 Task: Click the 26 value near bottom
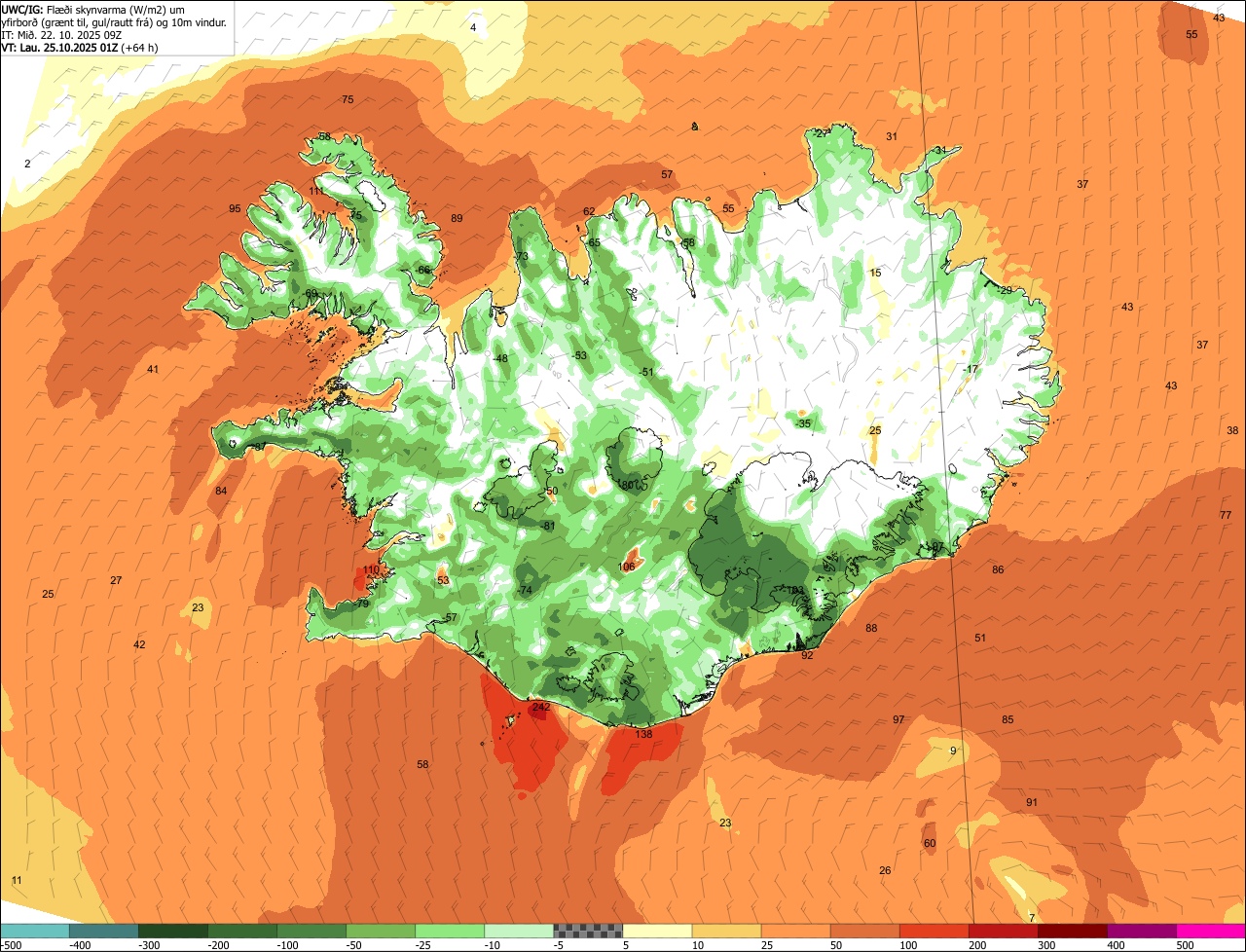(885, 870)
